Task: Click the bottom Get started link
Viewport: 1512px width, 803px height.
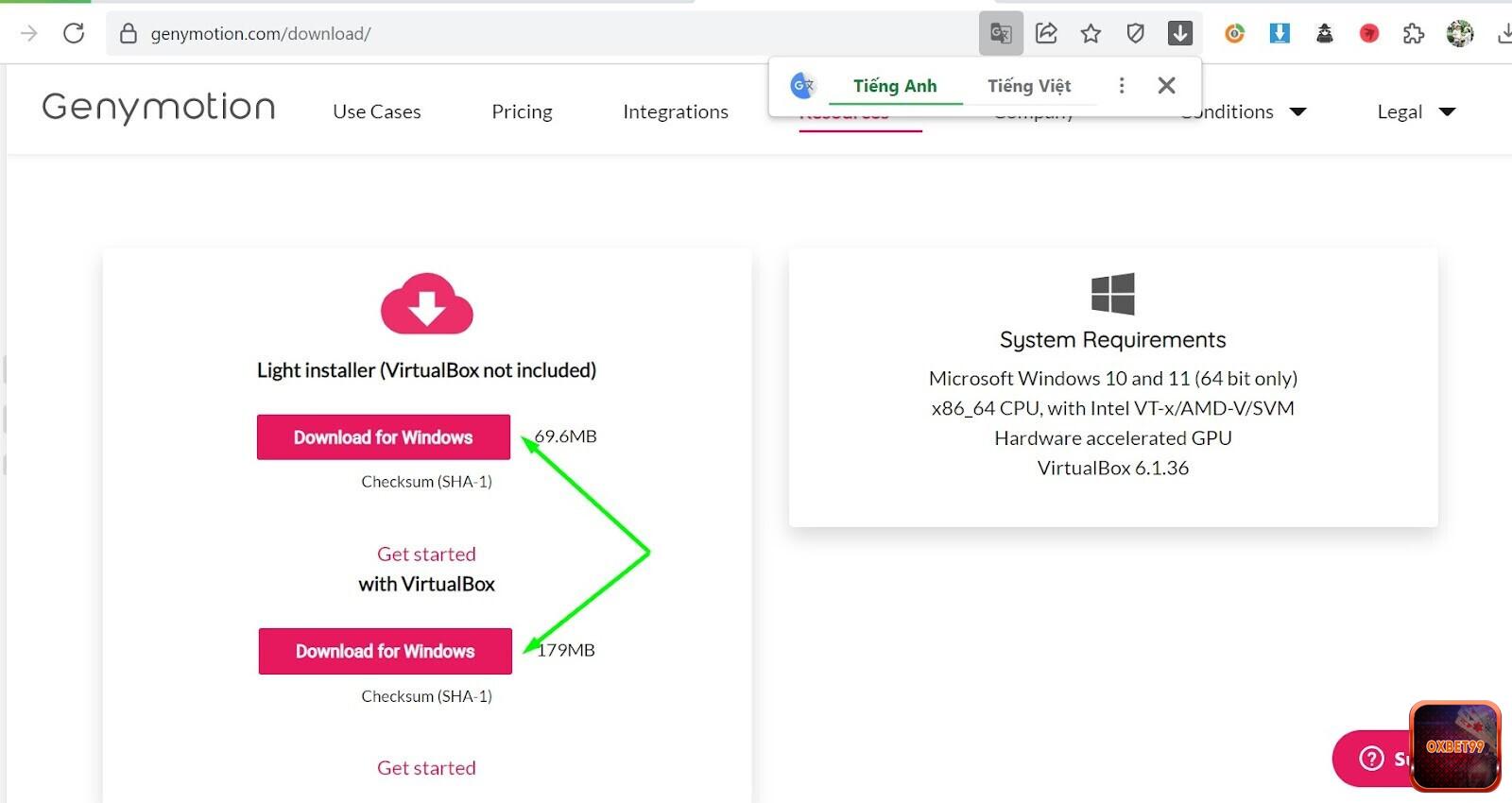Action: point(426,768)
